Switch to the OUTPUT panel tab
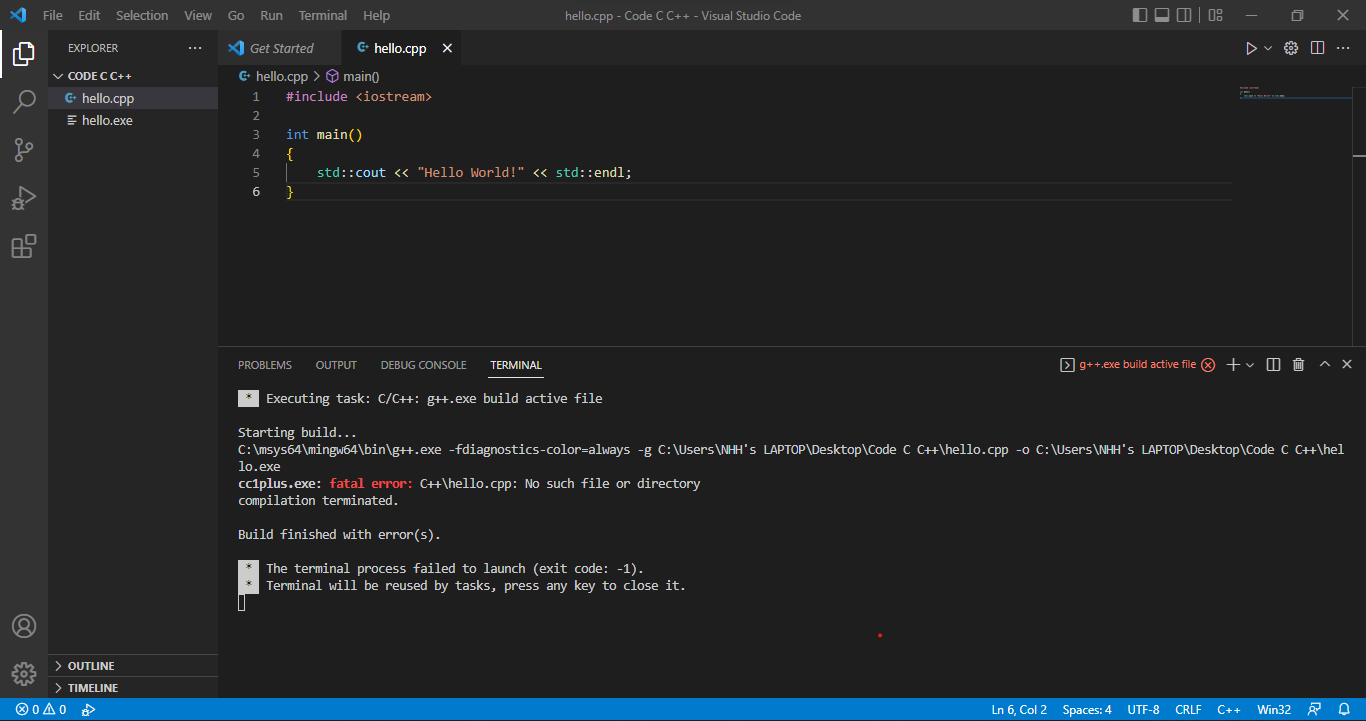 [x=336, y=365]
